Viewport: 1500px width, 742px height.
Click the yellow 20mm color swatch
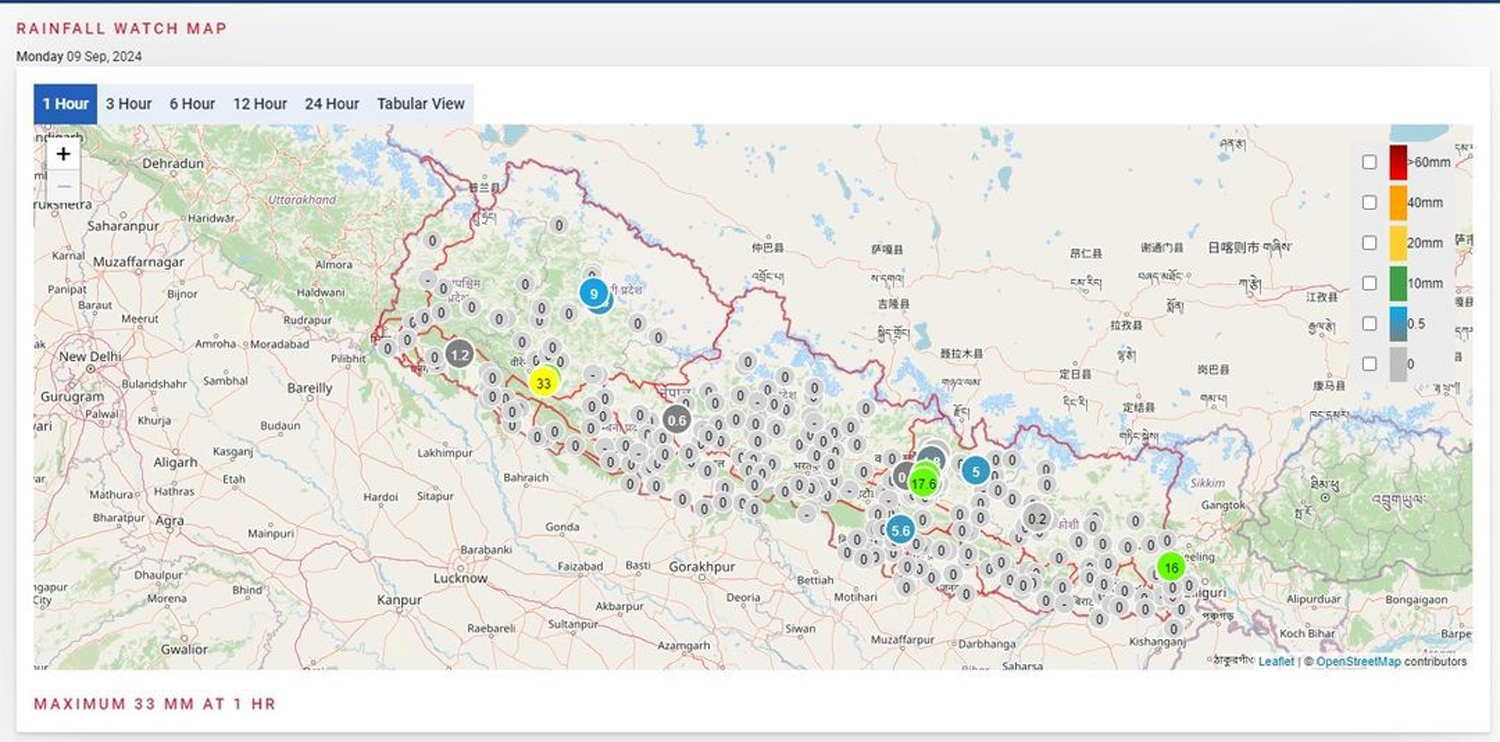pos(1397,242)
